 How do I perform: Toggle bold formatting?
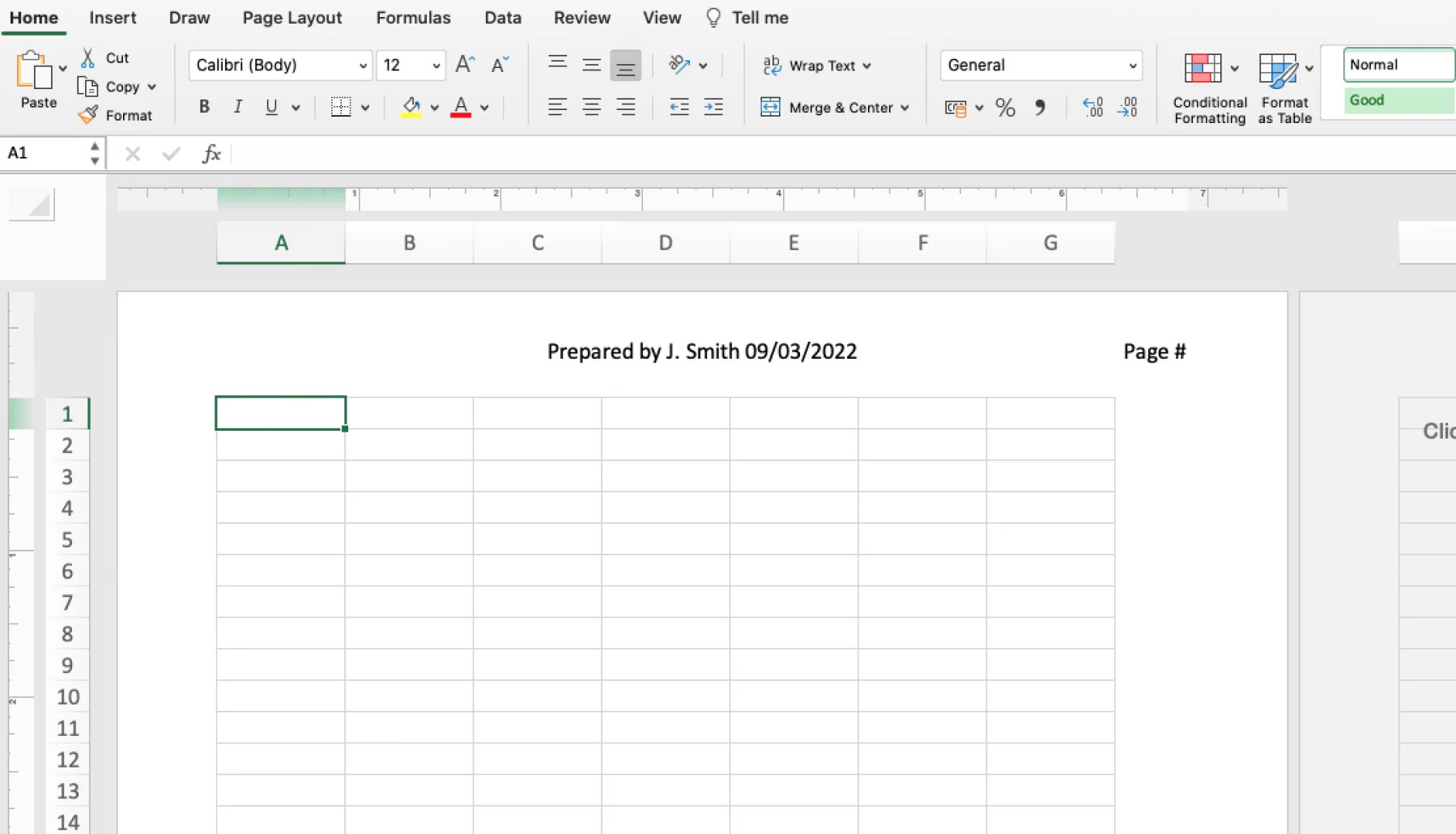pos(203,106)
